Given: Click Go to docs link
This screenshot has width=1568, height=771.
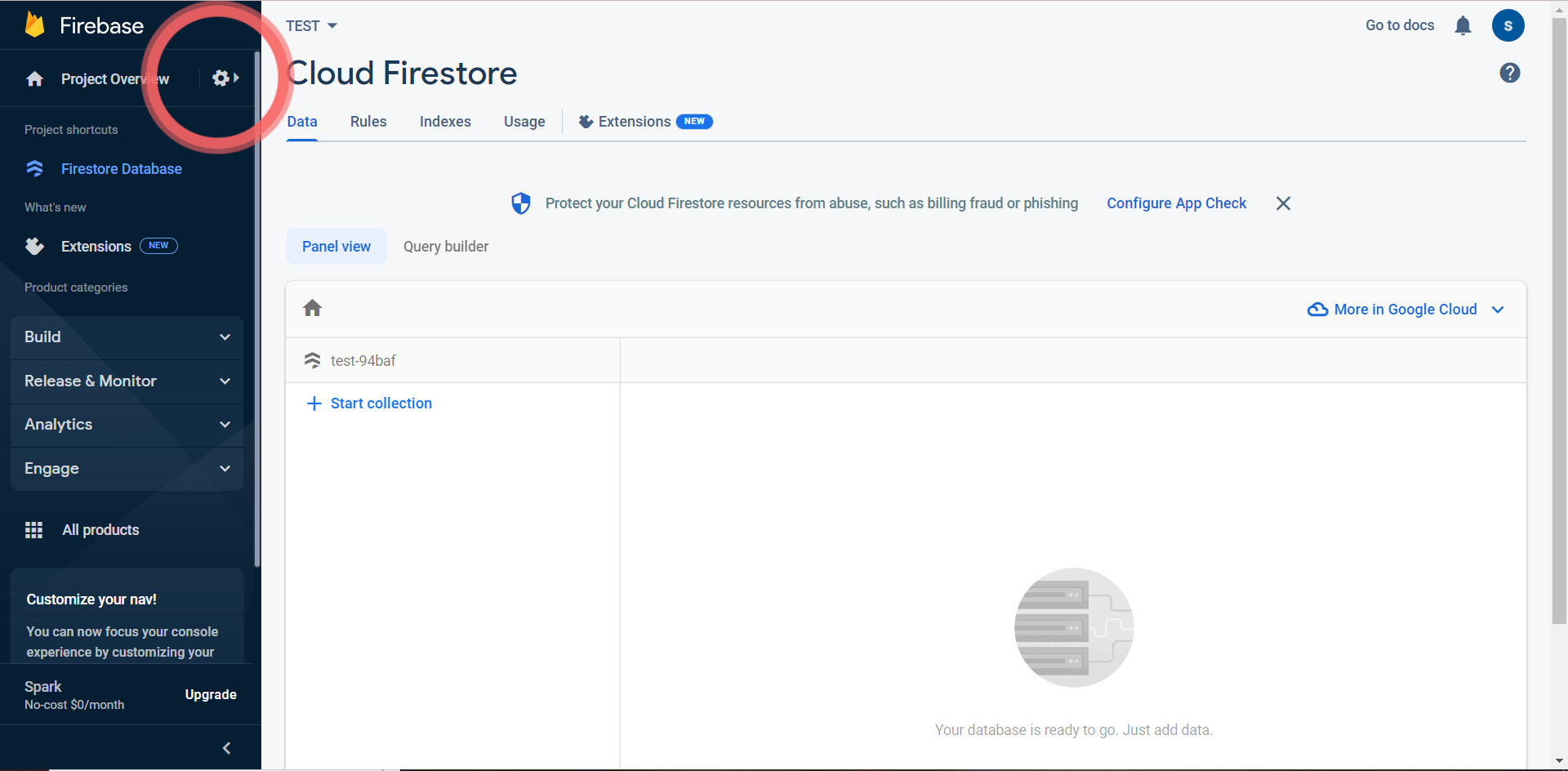Looking at the screenshot, I should pos(1400,25).
